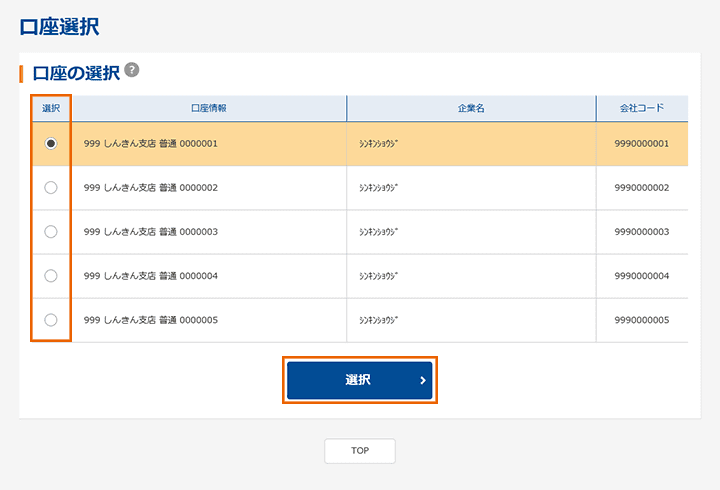Click company code 9990000002
Viewport: 720px width, 490px height.
tap(641, 188)
